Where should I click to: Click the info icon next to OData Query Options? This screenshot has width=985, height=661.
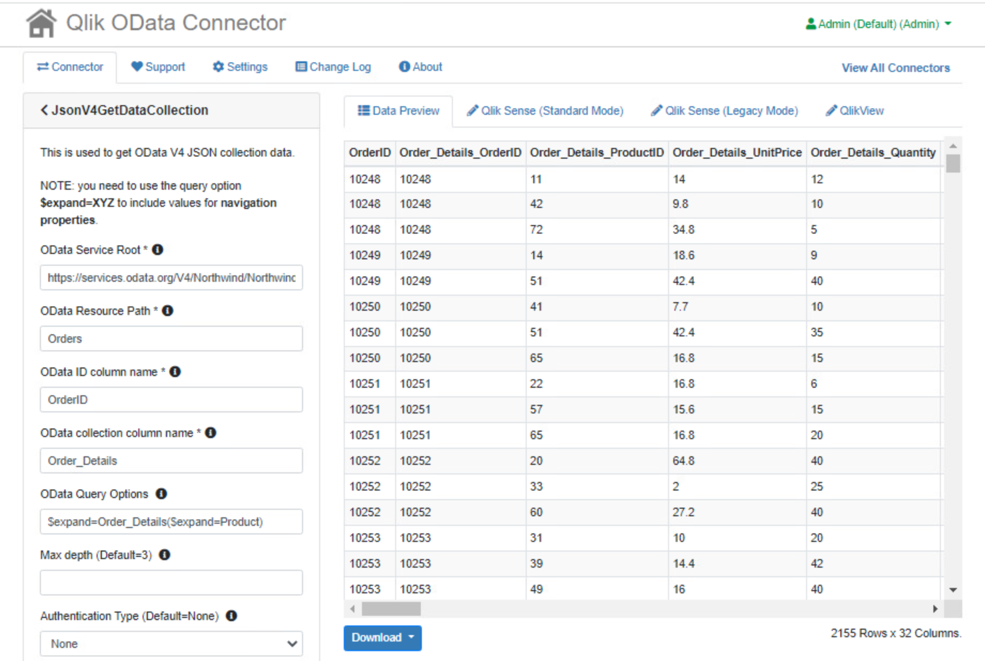161,494
